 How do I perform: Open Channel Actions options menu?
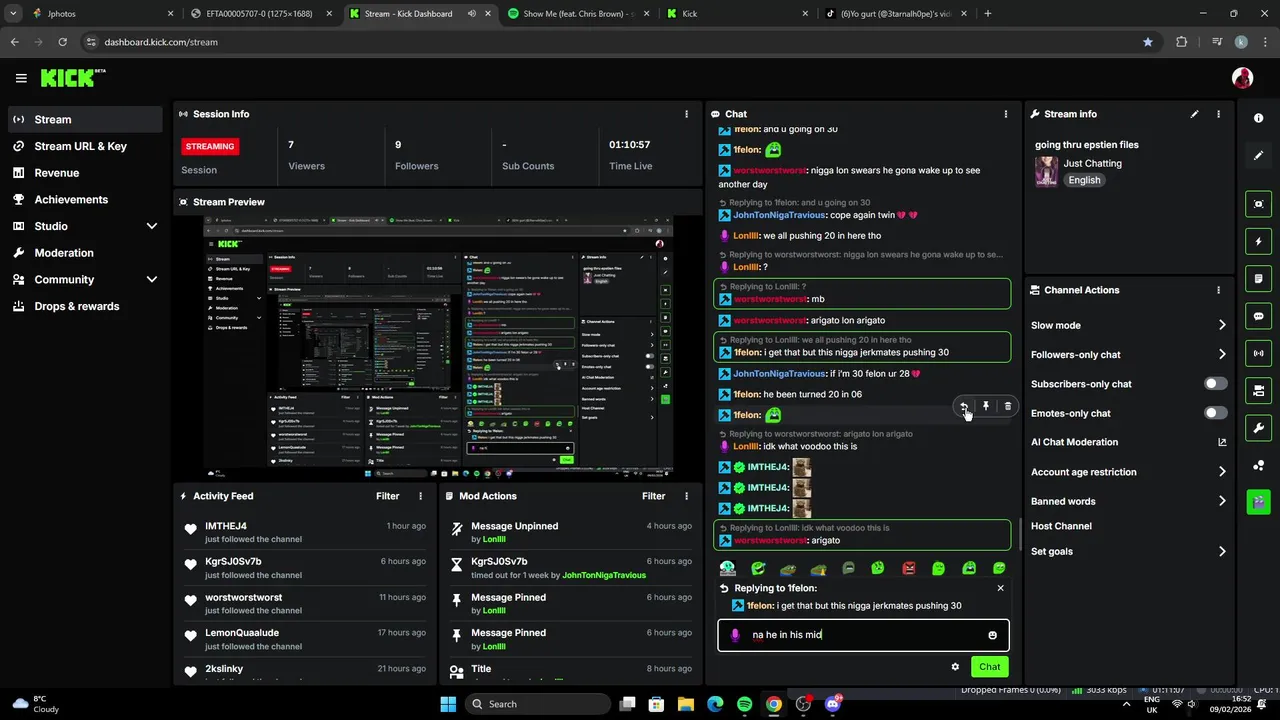point(1218,290)
